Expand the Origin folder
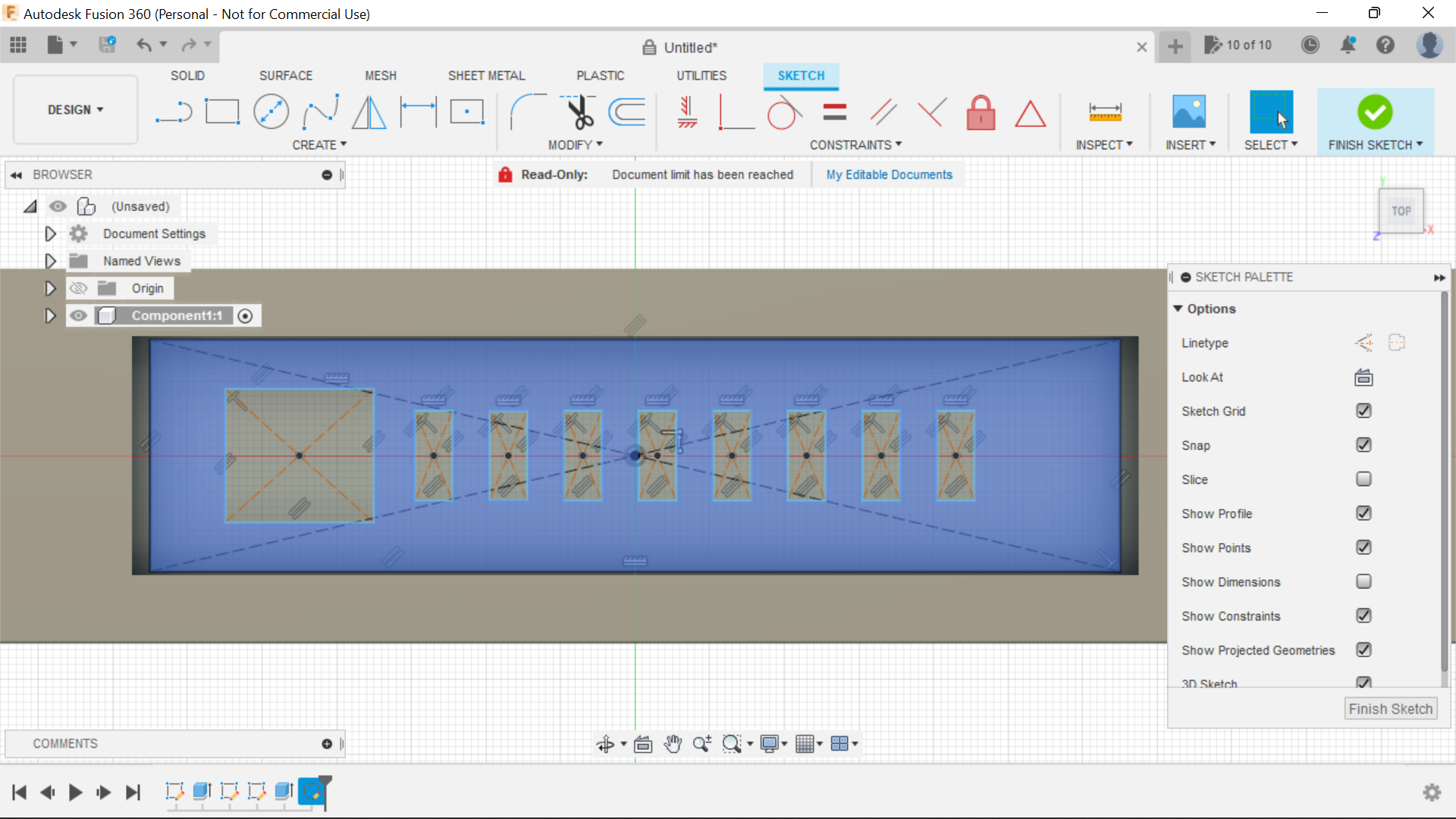1456x819 pixels. 50,288
